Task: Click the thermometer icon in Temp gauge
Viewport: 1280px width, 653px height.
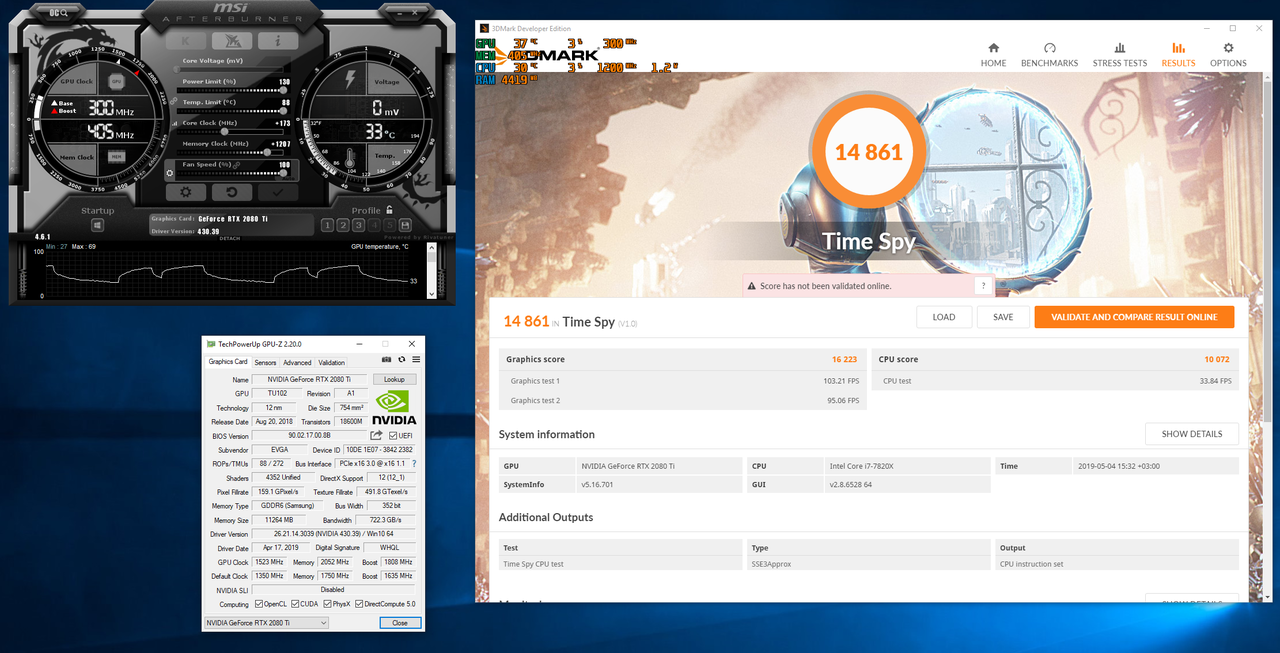Action: click(x=350, y=160)
